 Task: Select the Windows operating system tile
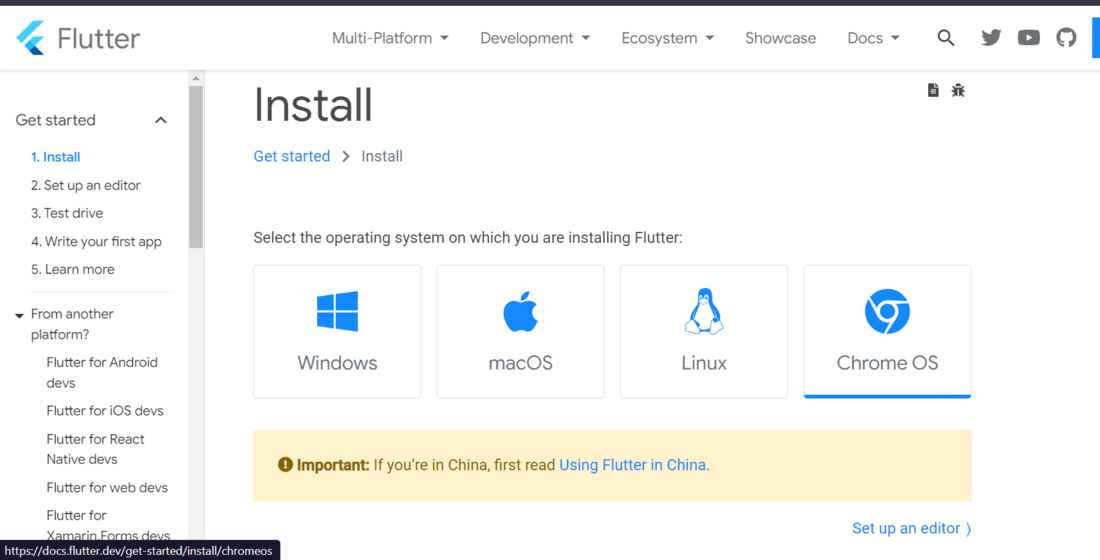pyautogui.click(x=337, y=331)
